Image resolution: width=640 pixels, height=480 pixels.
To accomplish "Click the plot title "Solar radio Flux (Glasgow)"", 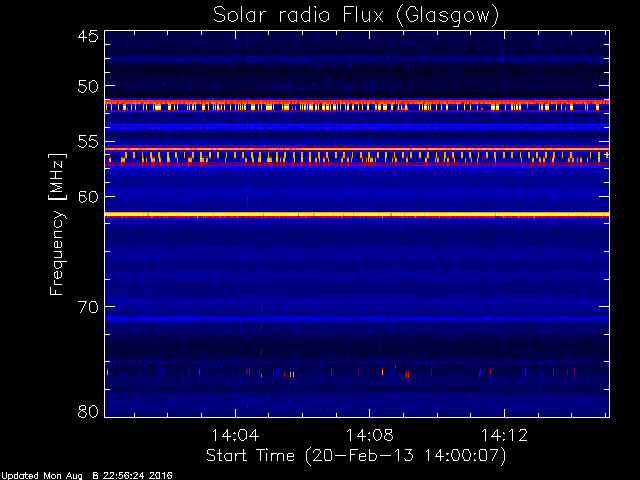I will (356, 16).
